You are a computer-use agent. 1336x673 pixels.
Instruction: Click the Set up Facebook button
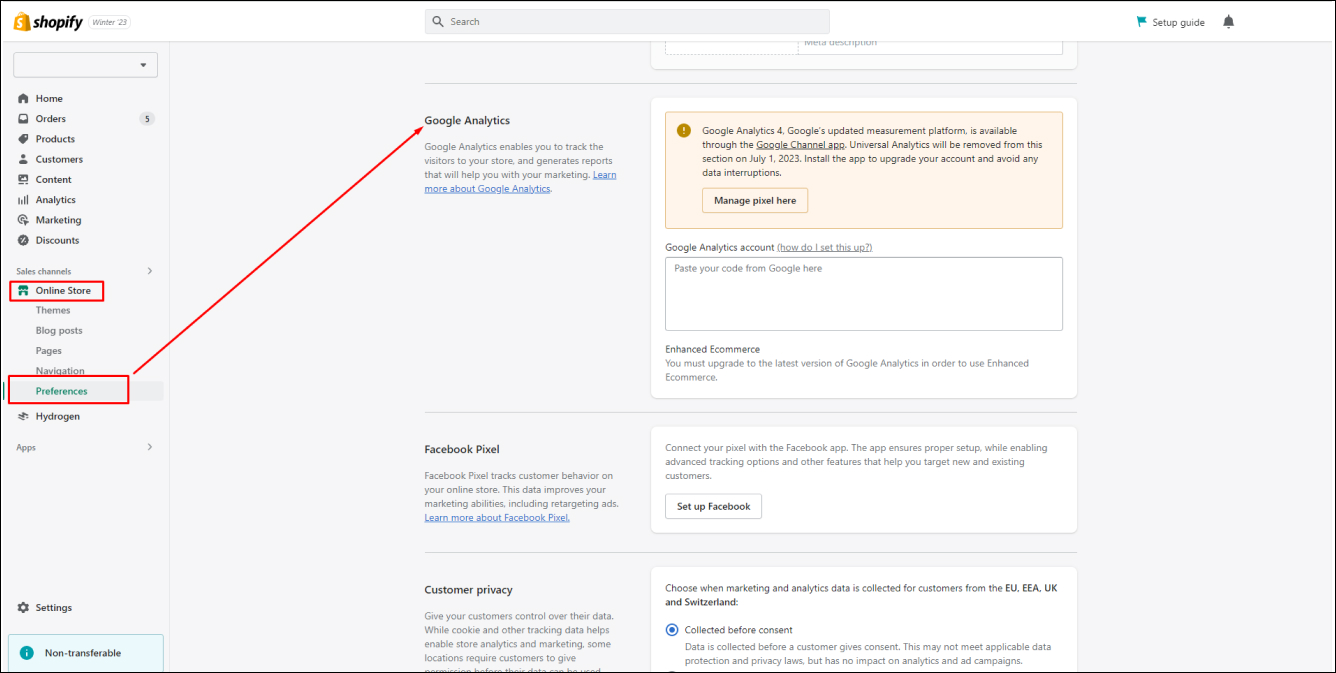pyautogui.click(x=713, y=506)
